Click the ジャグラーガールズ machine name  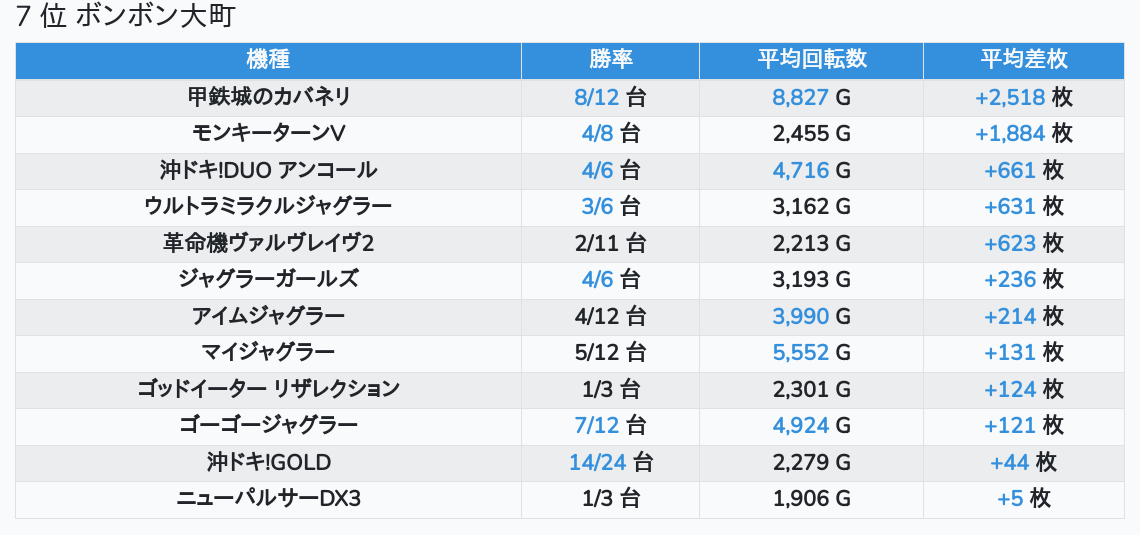click(268, 279)
